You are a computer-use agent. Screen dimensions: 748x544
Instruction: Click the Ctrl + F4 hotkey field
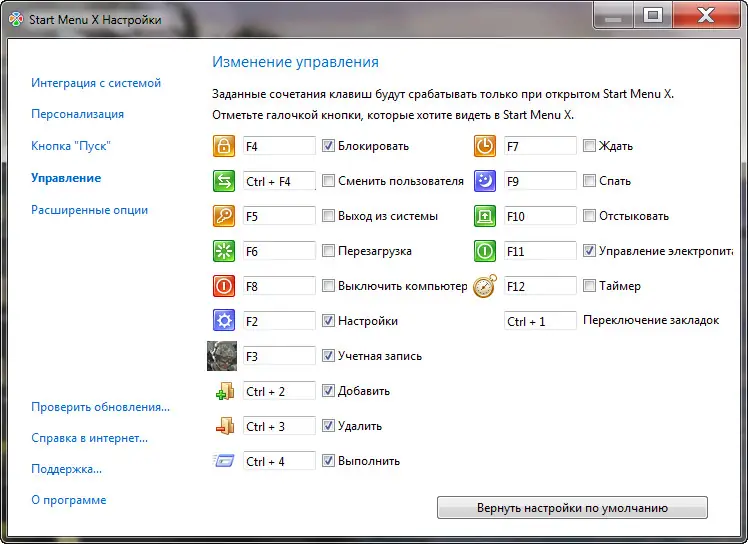tap(279, 181)
